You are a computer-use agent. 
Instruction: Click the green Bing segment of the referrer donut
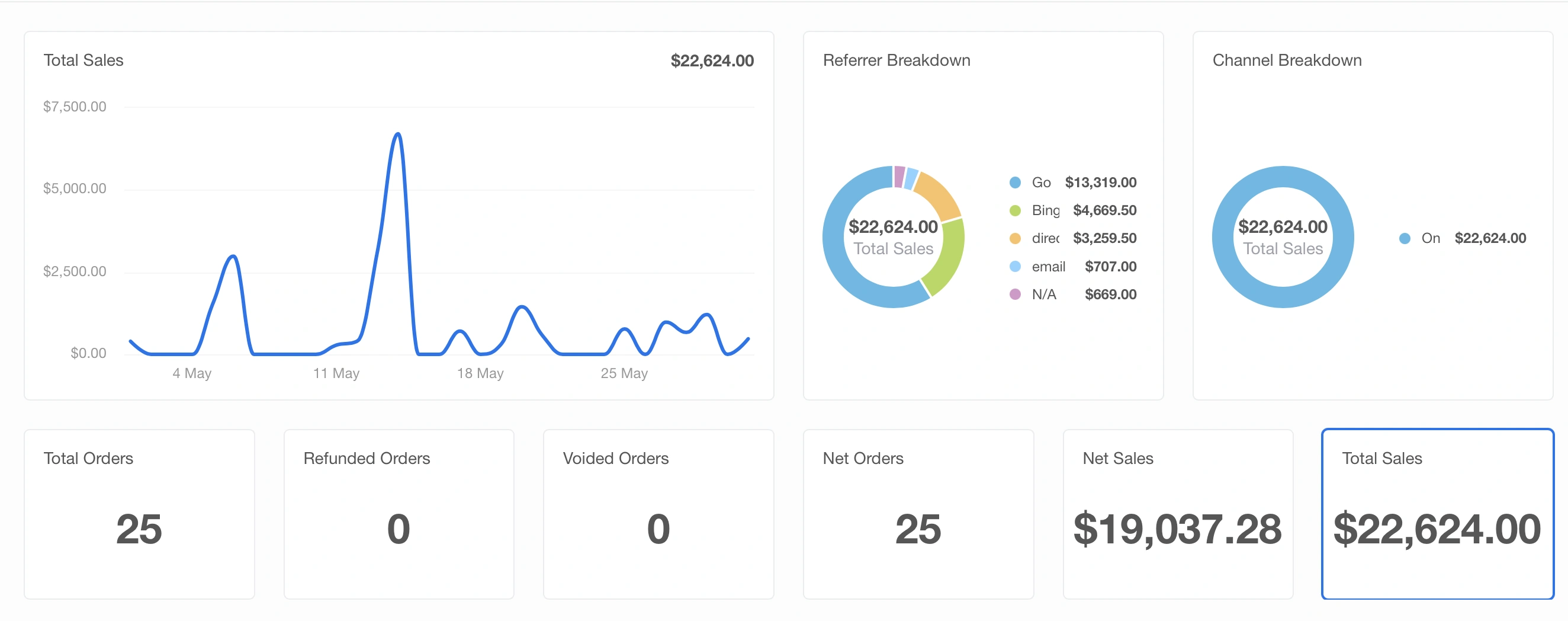[x=949, y=261]
